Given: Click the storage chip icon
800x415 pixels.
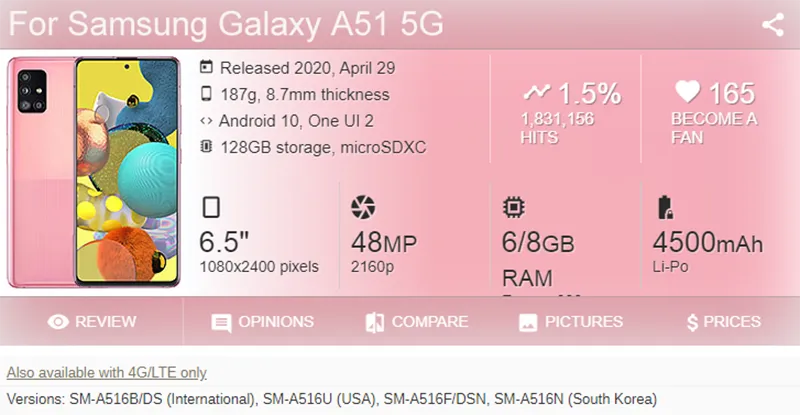Looking at the screenshot, I should pyautogui.click(x=207, y=148).
